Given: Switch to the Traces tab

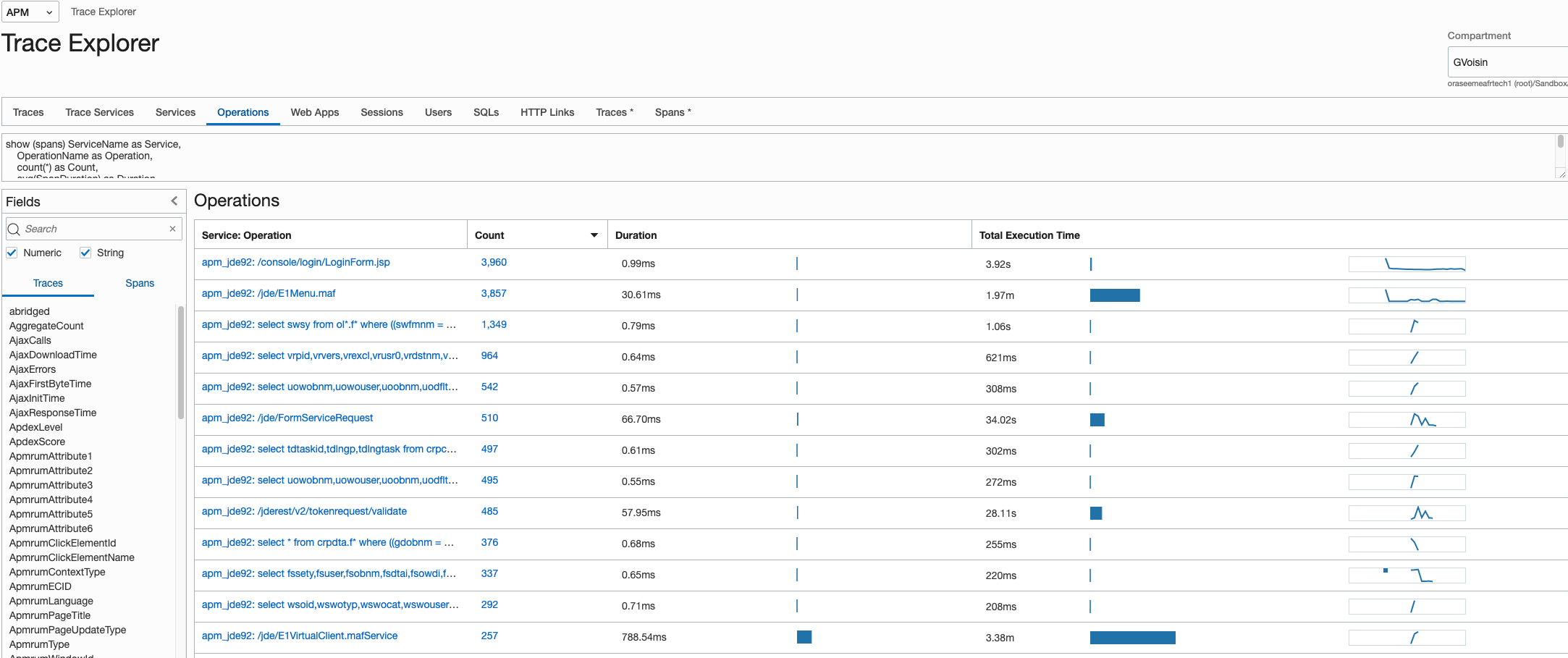Looking at the screenshot, I should click(x=28, y=112).
